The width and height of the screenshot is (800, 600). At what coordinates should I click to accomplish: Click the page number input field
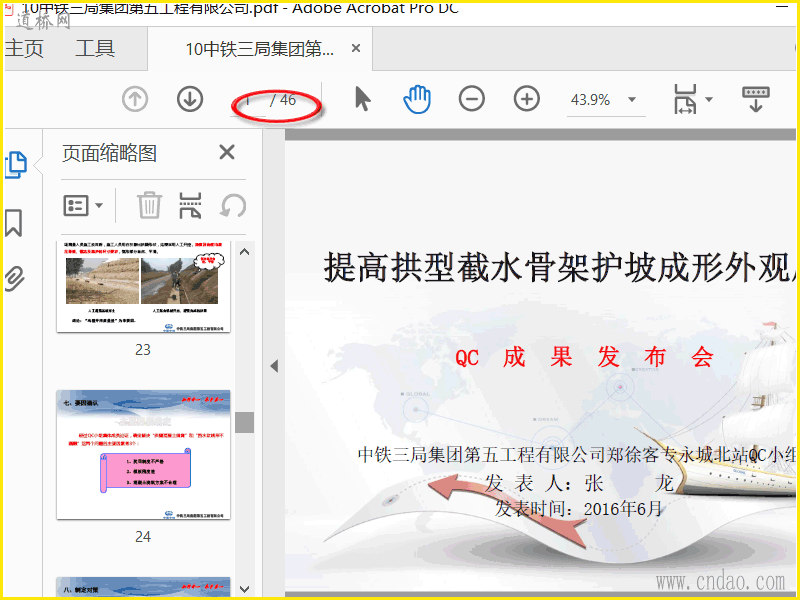(248, 101)
